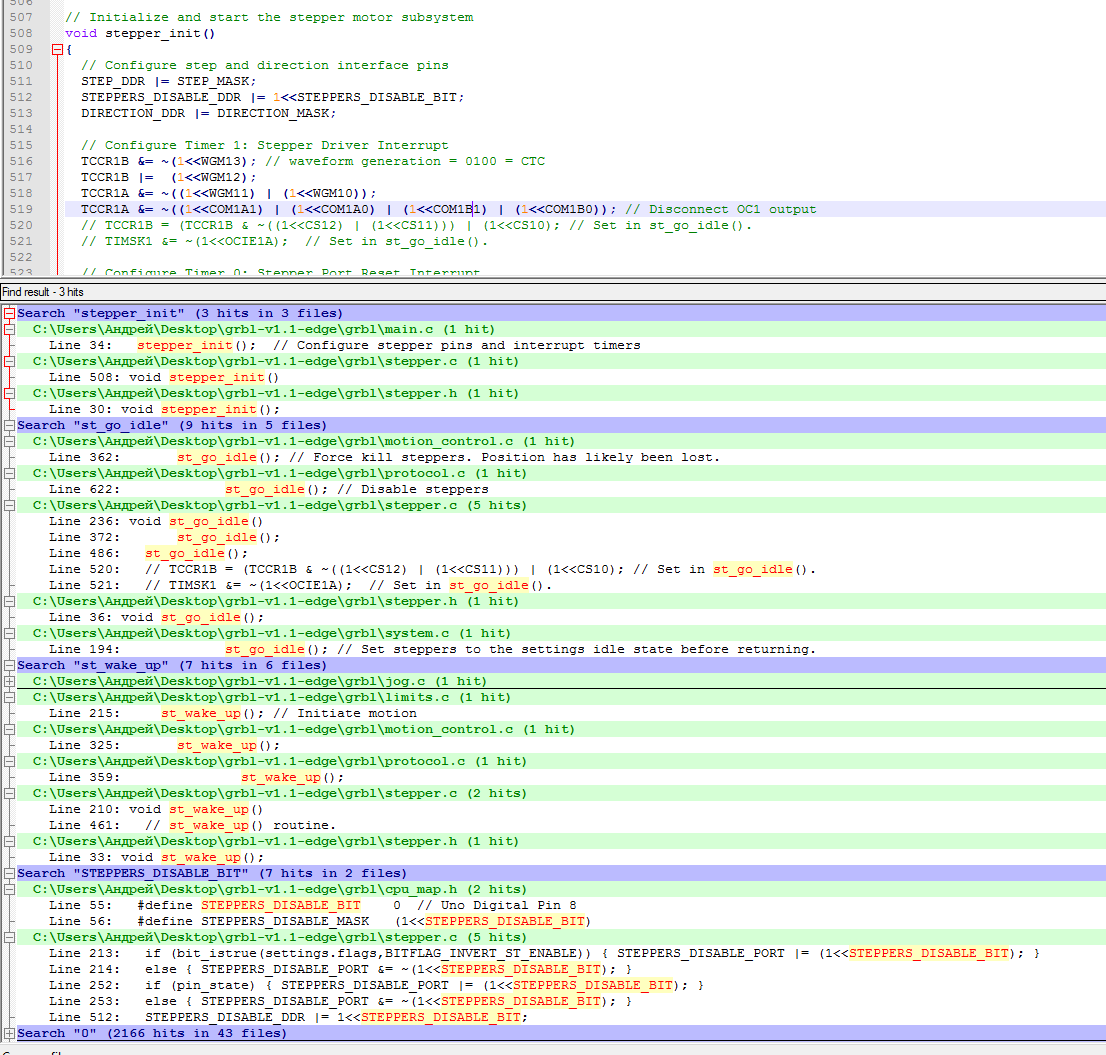The height and width of the screenshot is (1055, 1106).
Task: Open Line 461 st_wake_up routine result
Action: [x=192, y=825]
